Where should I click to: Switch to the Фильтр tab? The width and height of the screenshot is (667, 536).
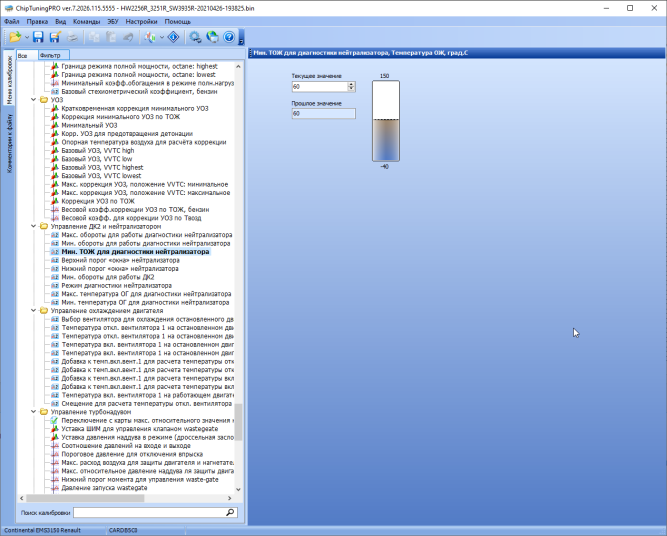(54, 55)
